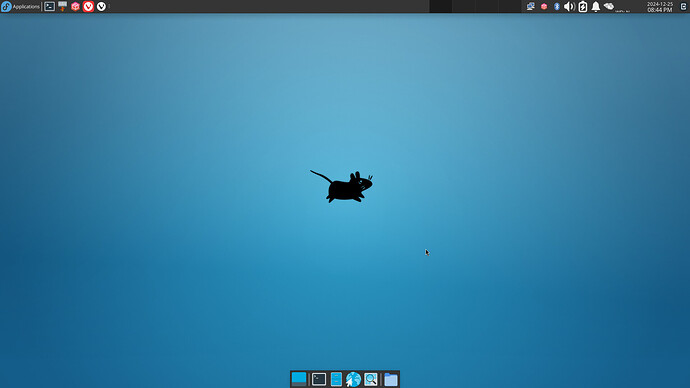Open the volume control speaker icon

(x=569, y=7)
